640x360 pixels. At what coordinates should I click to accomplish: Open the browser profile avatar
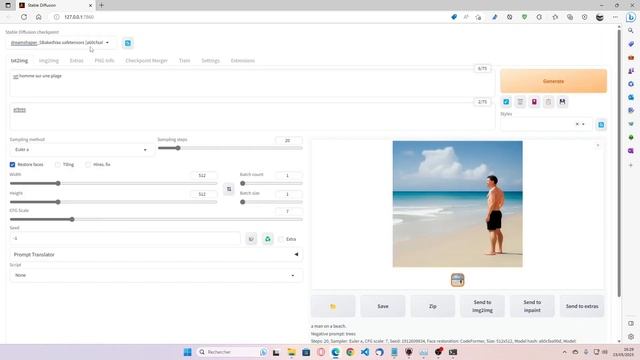(600, 17)
